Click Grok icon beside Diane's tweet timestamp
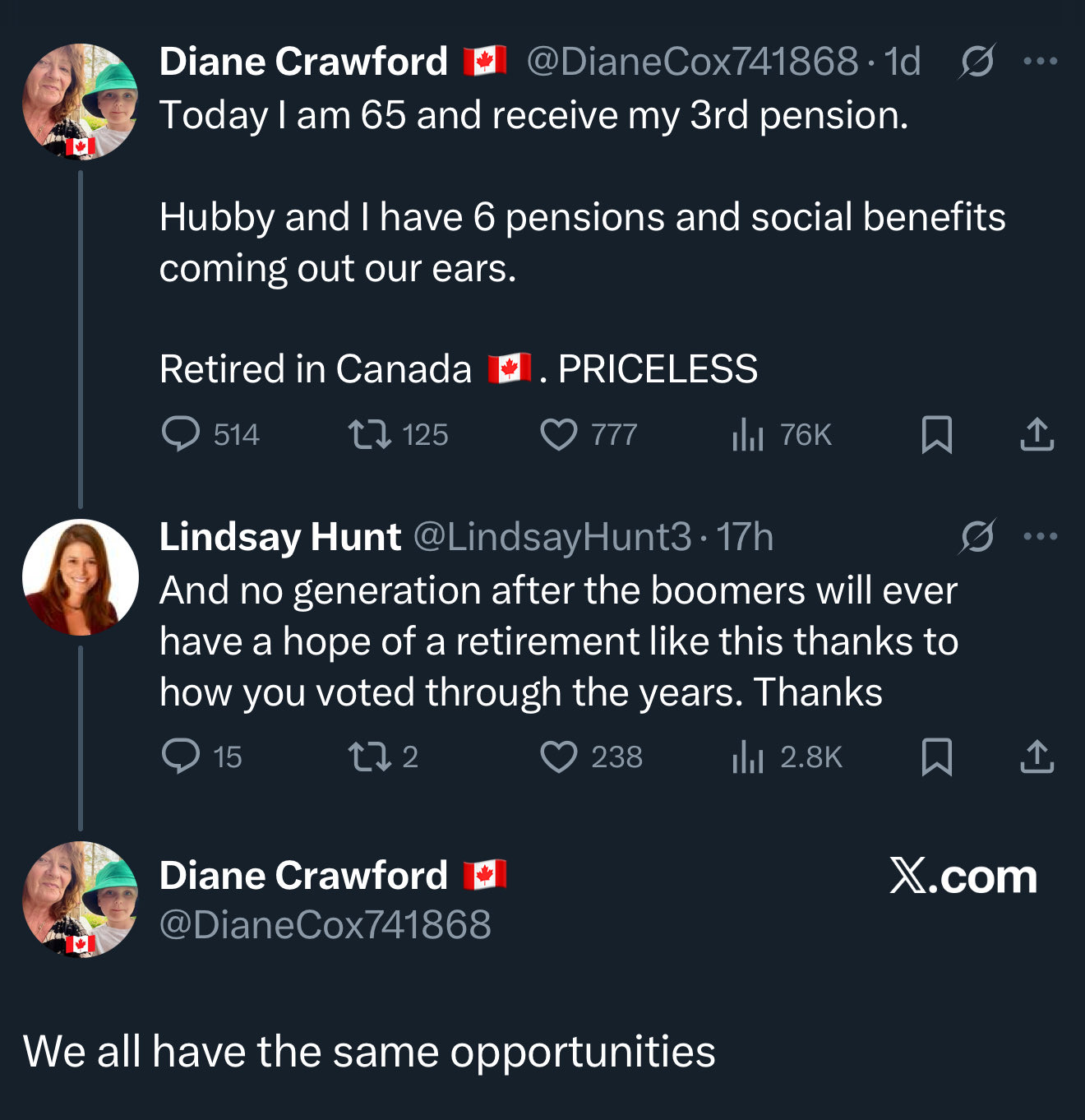 [976, 61]
